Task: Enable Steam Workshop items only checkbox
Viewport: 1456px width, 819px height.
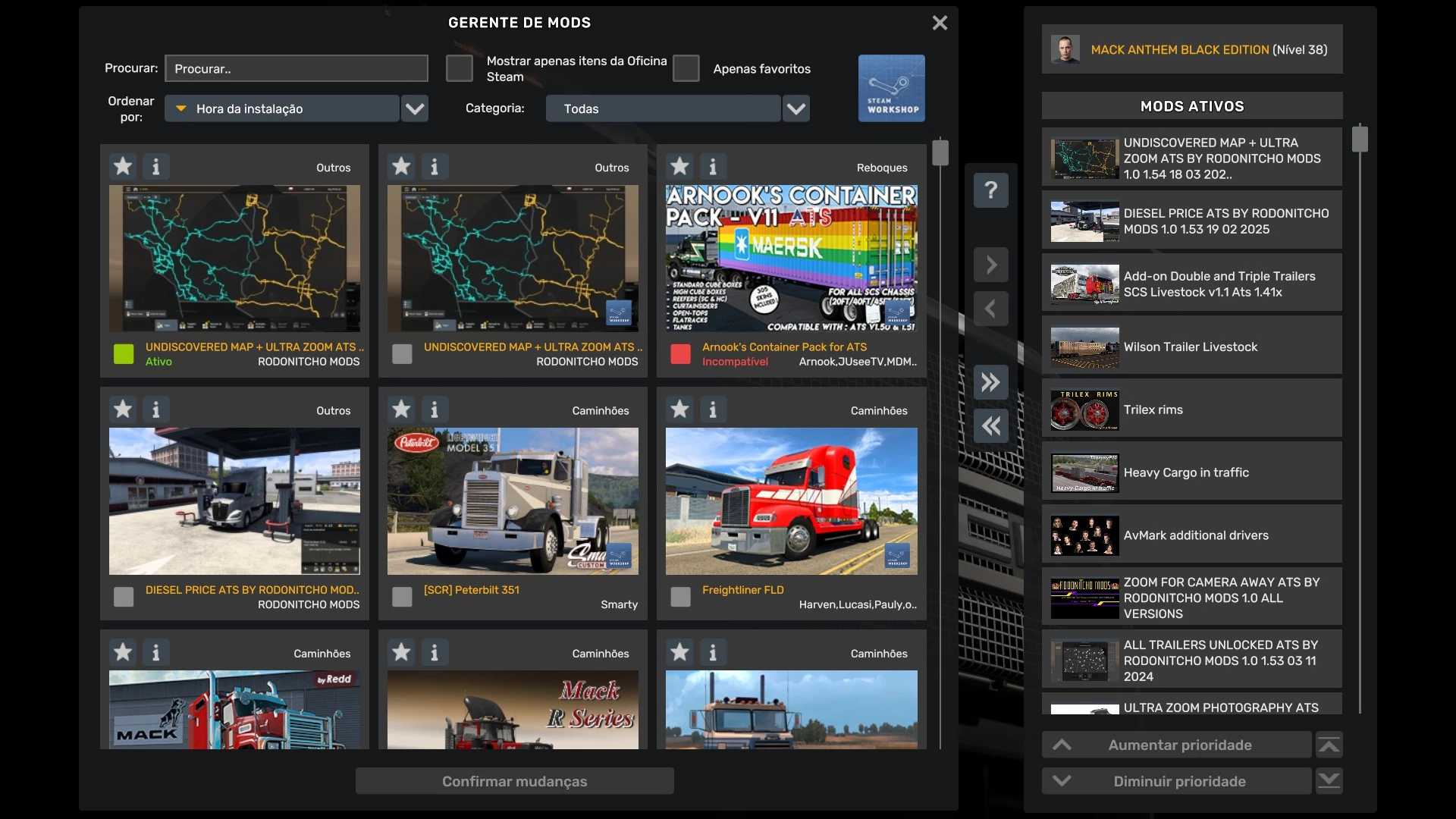Action: coord(459,68)
